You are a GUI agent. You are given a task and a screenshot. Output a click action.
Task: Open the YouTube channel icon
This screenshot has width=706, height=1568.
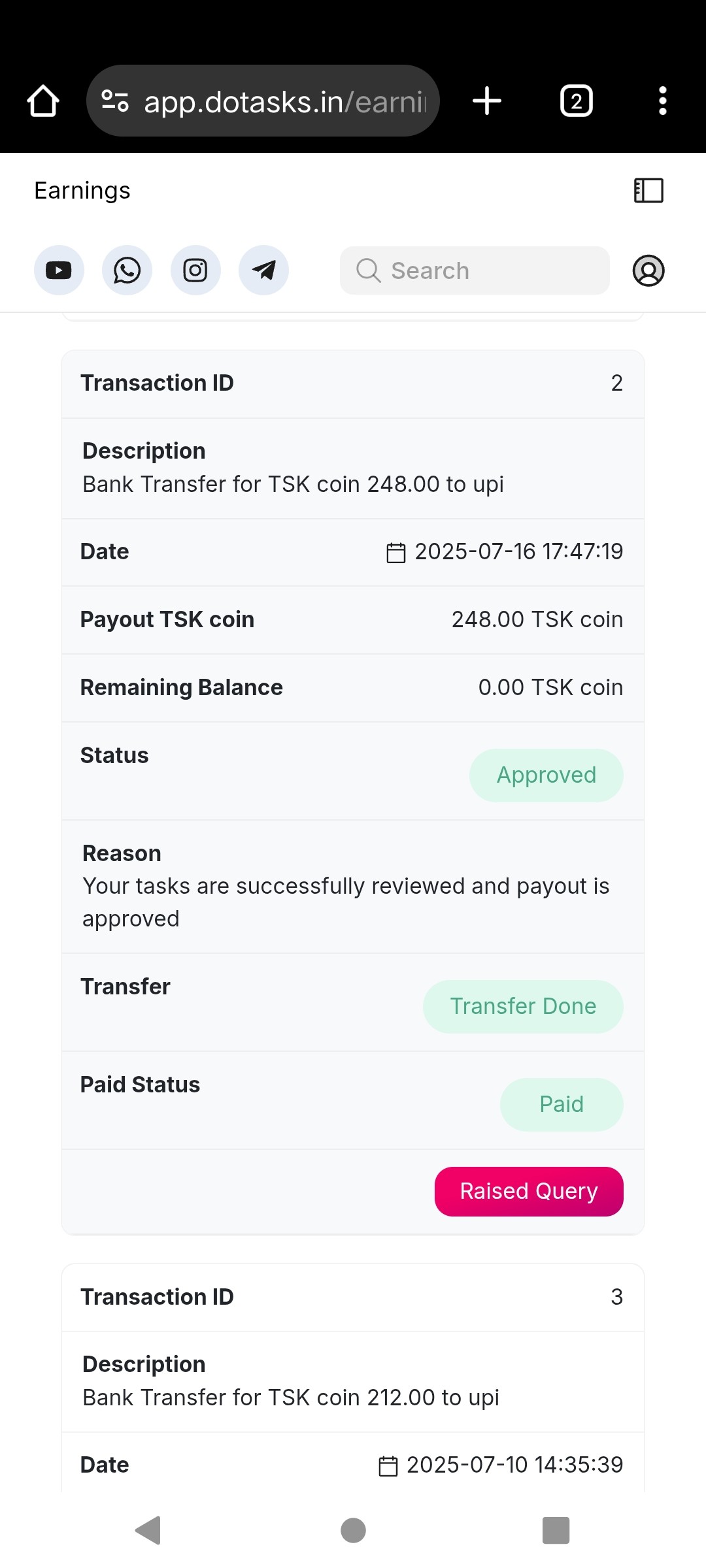[x=59, y=270]
